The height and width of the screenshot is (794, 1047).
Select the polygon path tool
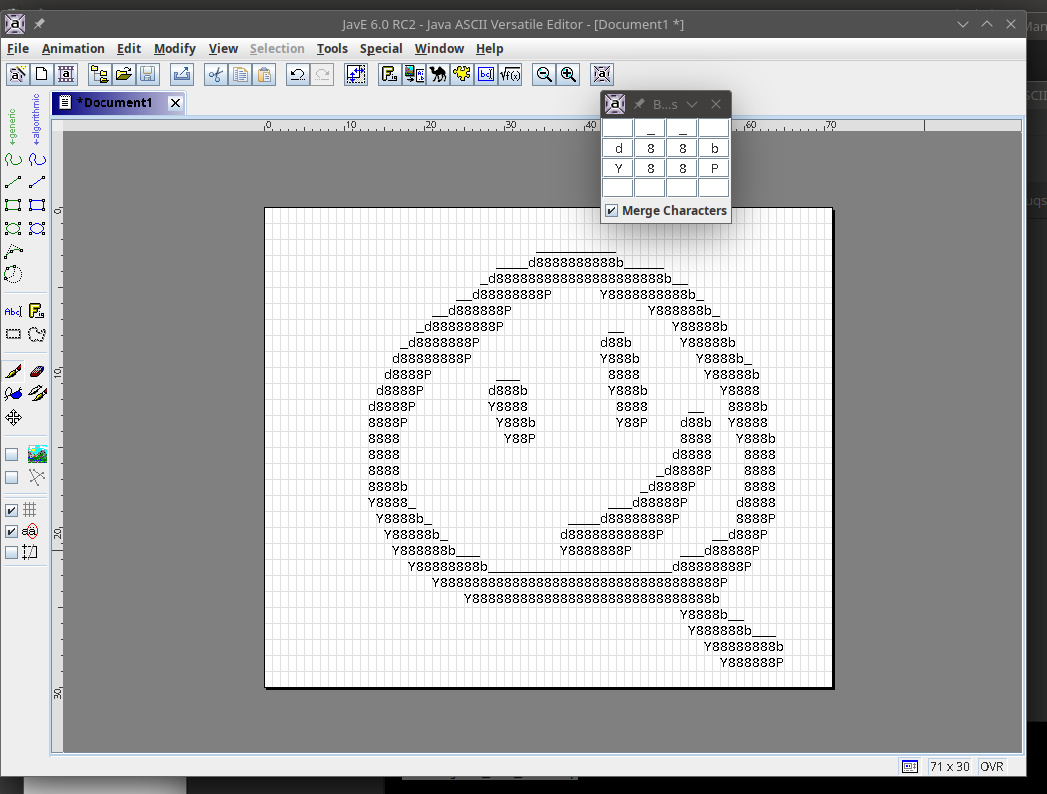coord(13,251)
